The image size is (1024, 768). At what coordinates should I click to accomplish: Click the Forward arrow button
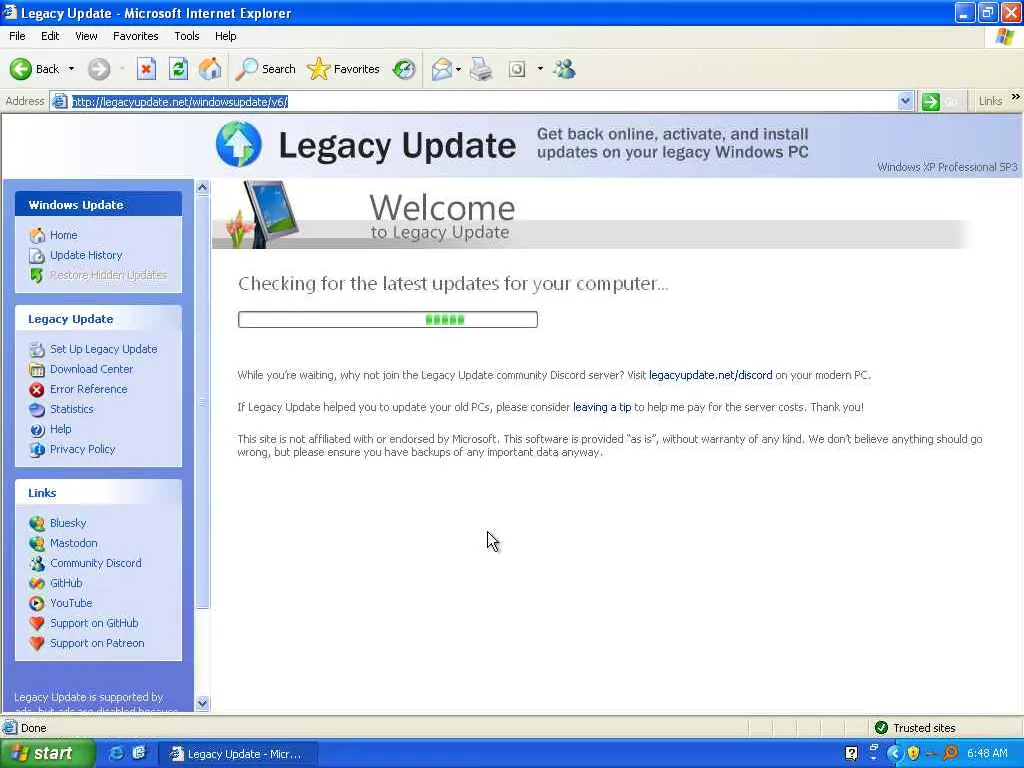99,69
